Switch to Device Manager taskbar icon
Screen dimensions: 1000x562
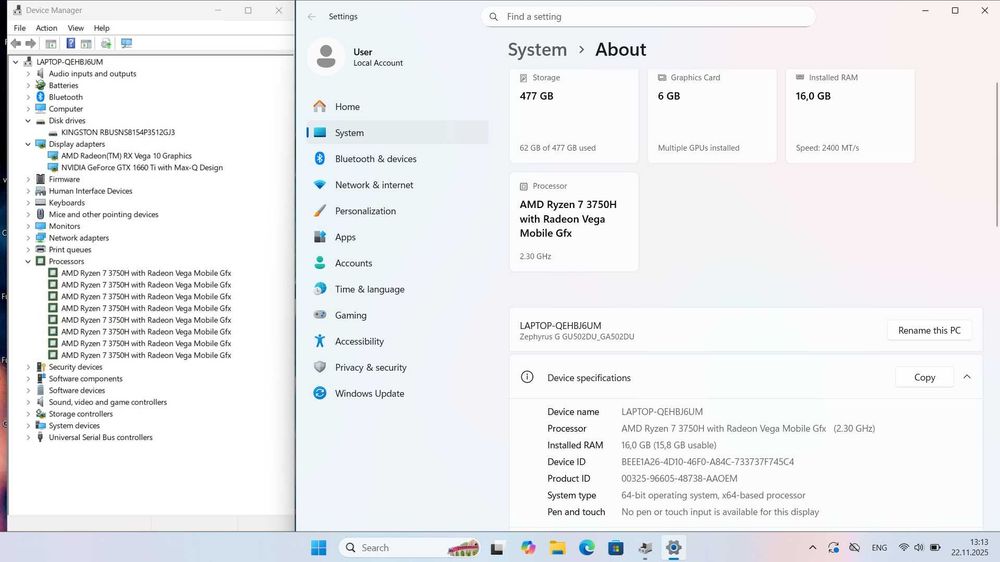[x=645, y=547]
